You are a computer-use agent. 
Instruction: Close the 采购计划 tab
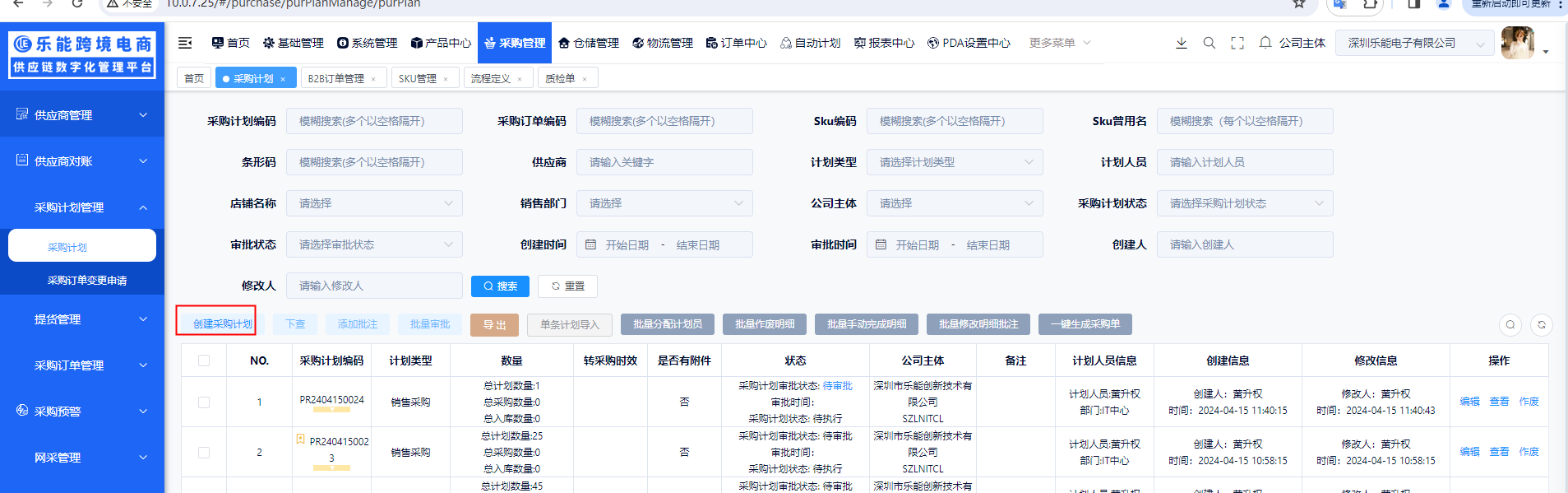coord(283,79)
